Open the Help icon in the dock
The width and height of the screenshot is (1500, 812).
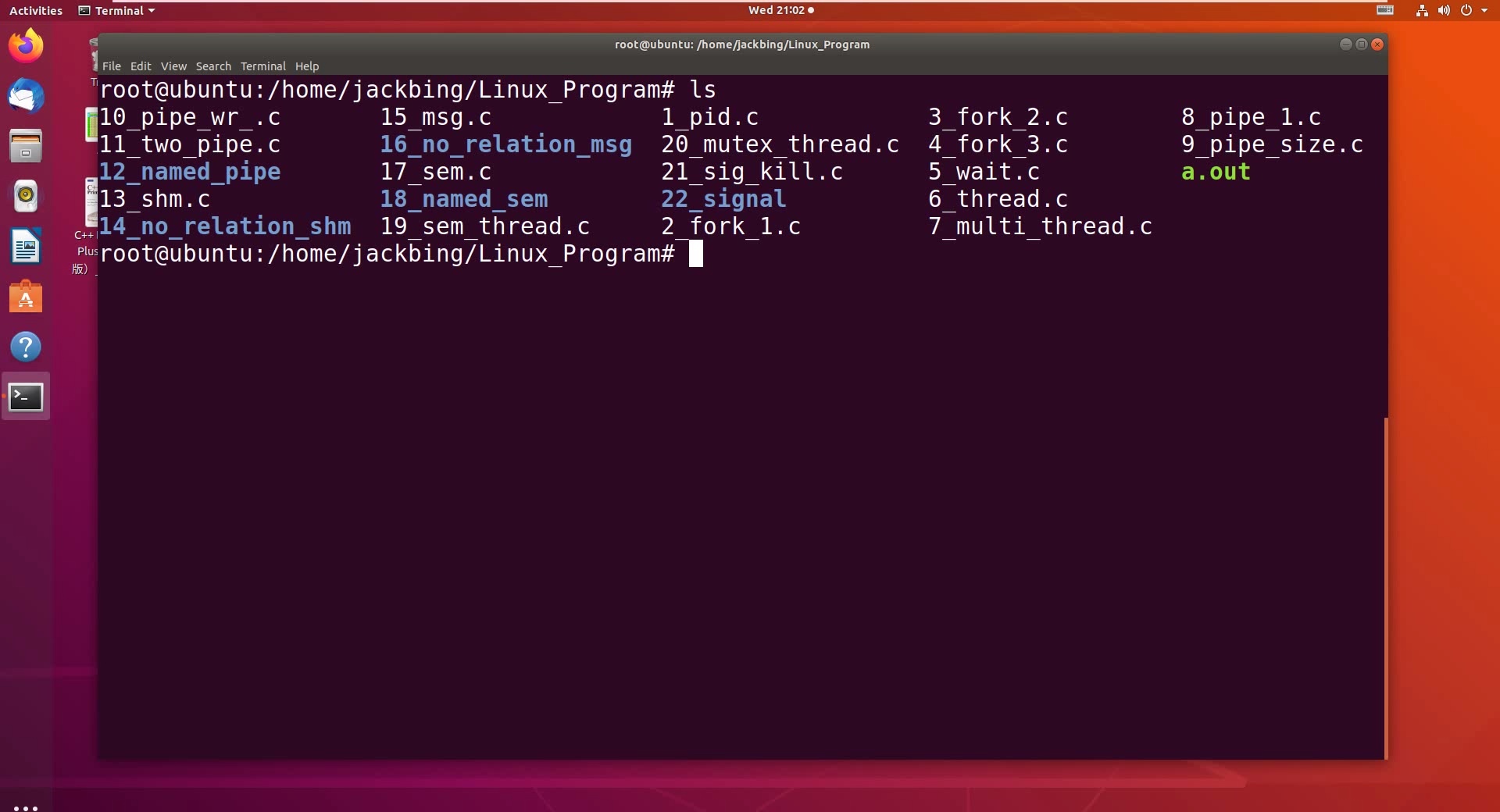point(26,347)
